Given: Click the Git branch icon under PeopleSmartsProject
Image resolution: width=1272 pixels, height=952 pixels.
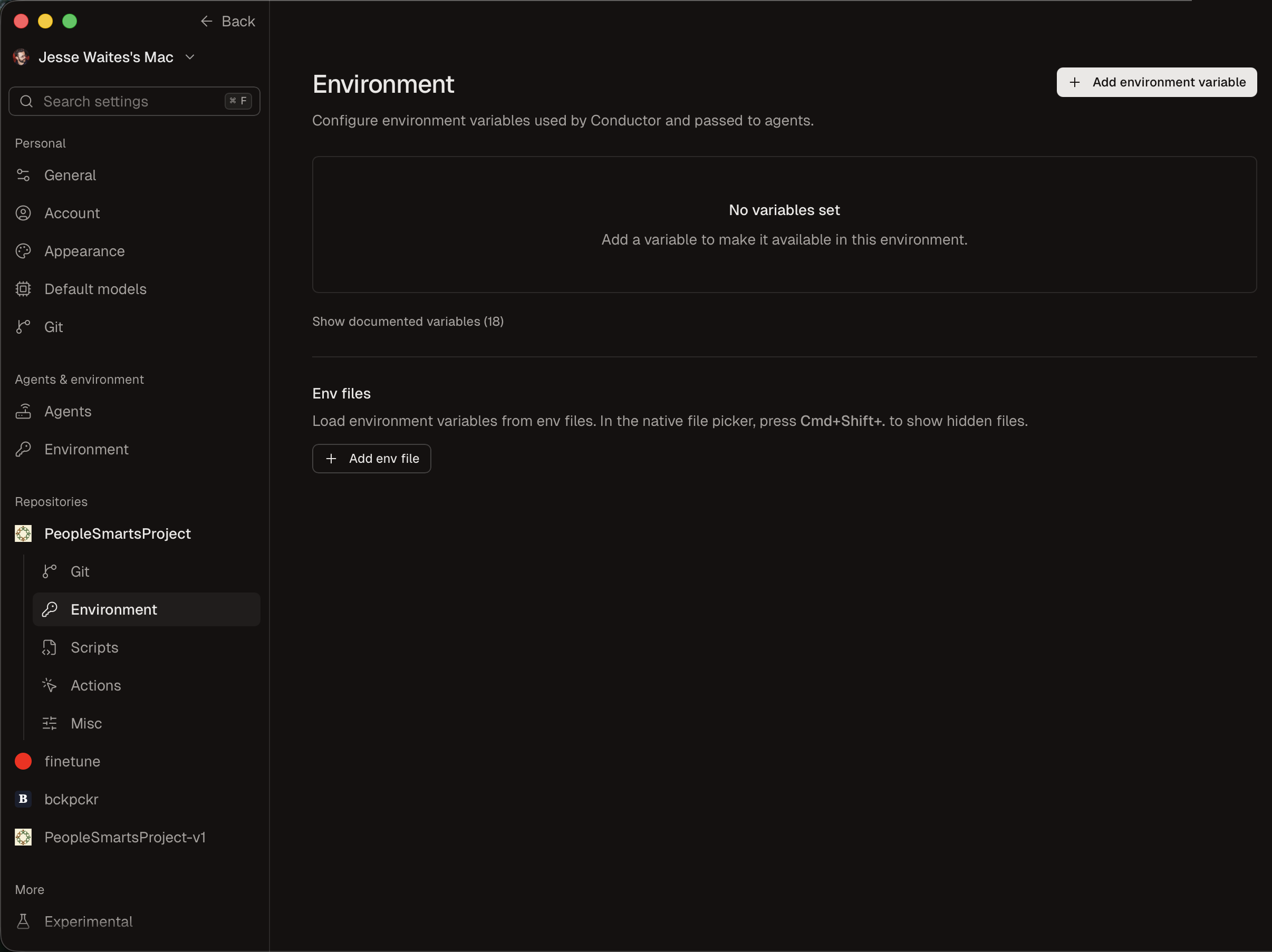Looking at the screenshot, I should tap(50, 572).
